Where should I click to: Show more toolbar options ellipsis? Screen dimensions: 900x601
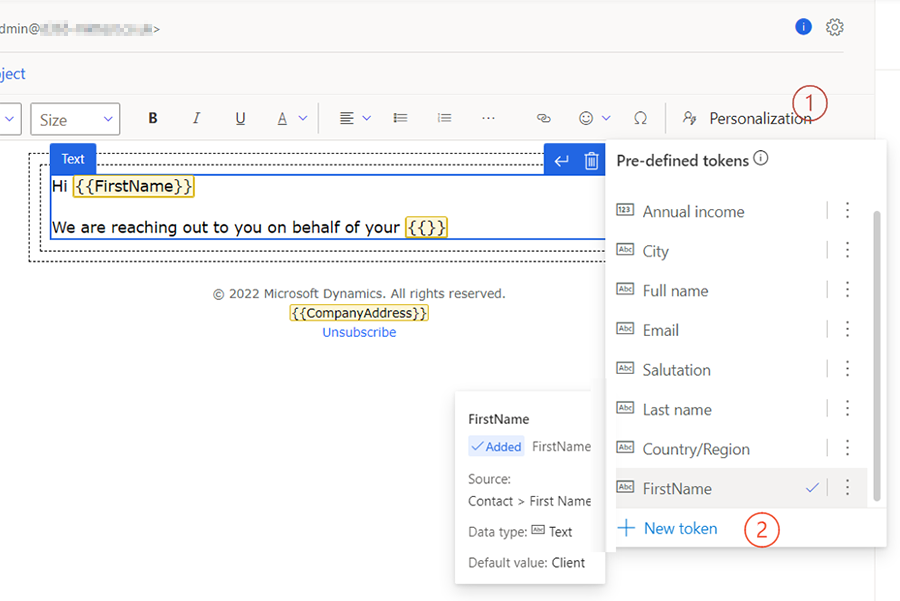point(488,118)
